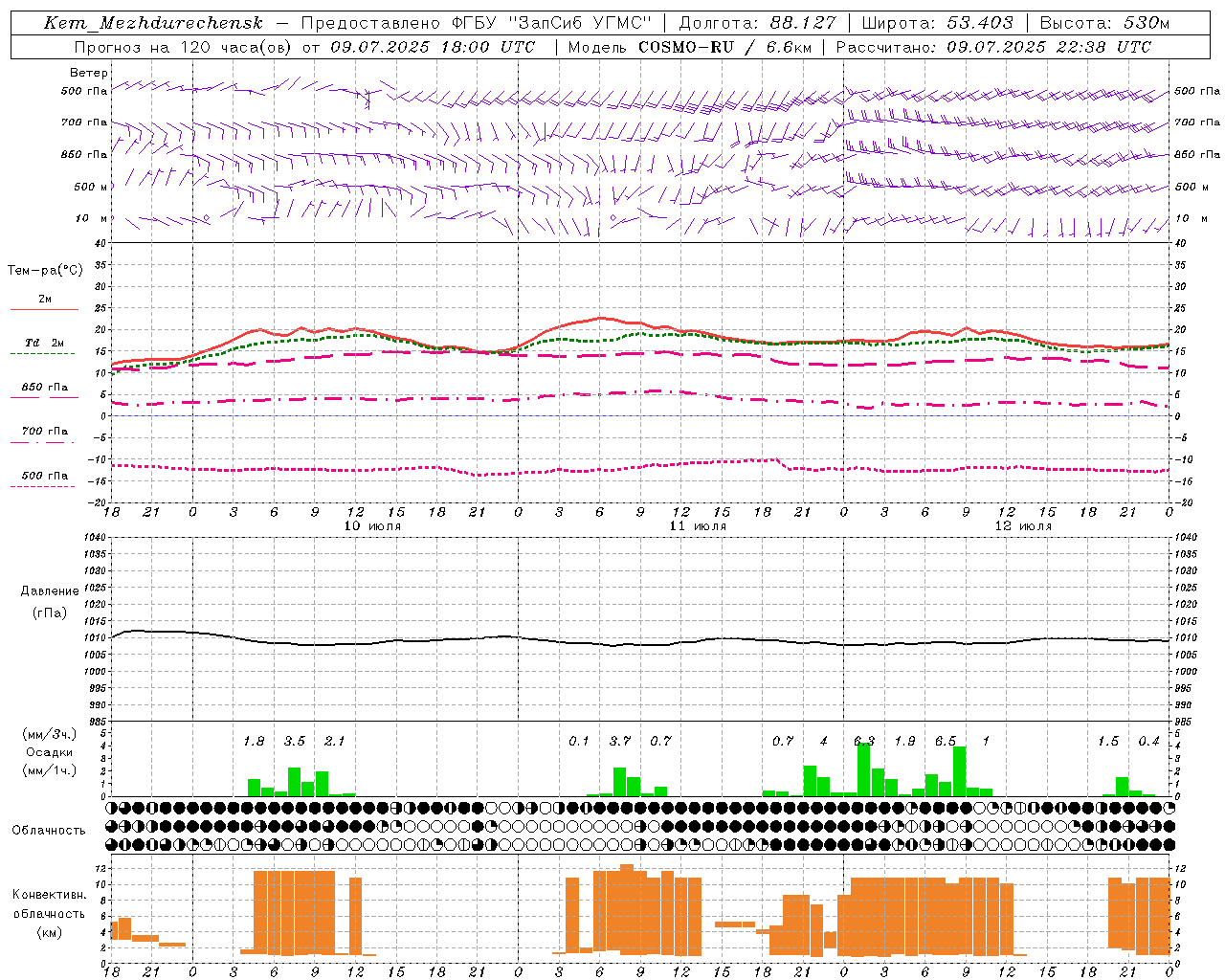Click the legend line sample under '2м'
The height and width of the screenshot is (980, 1225).
coord(44,309)
